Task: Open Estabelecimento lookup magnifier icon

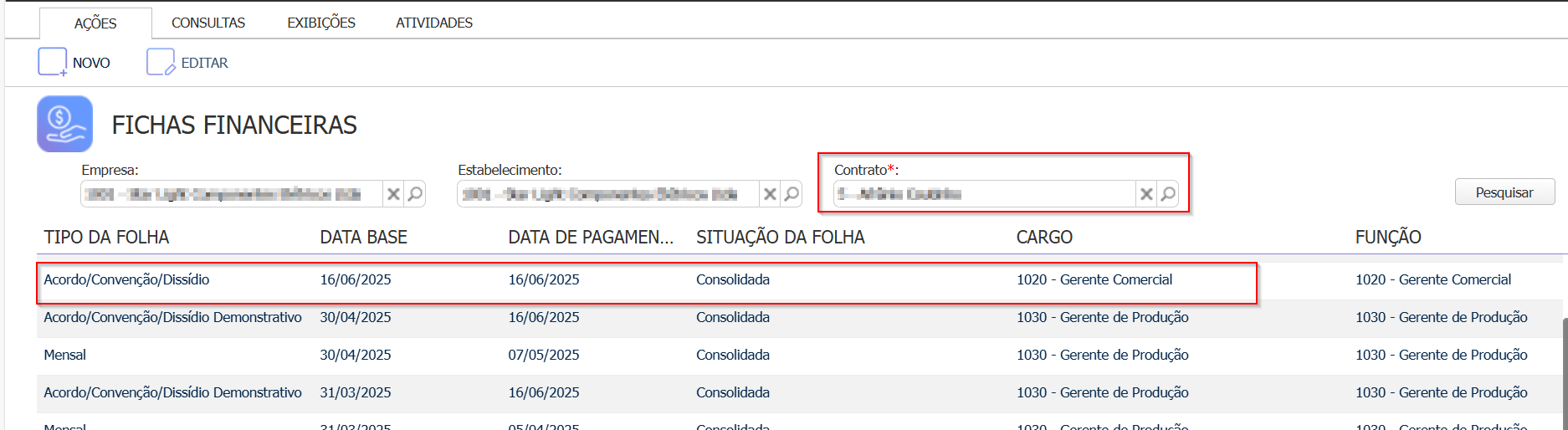Action: coord(792,194)
